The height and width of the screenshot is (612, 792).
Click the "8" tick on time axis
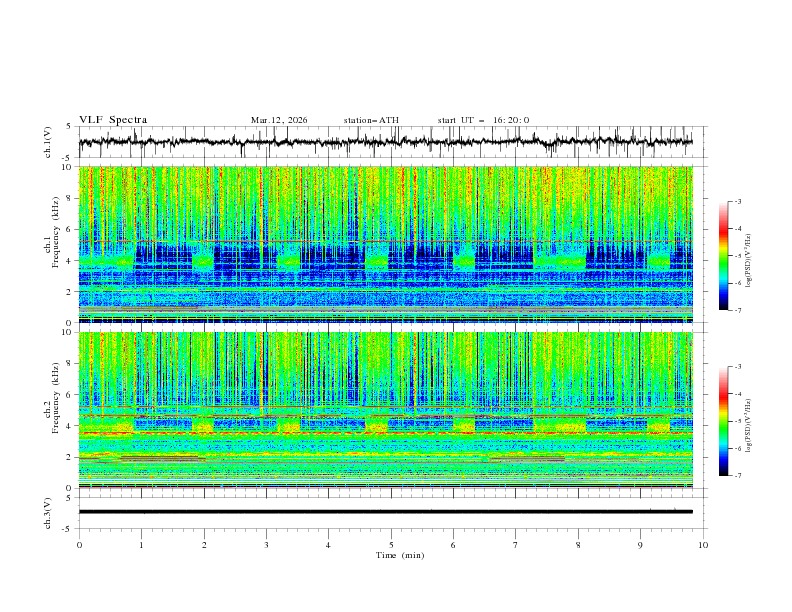[x=578, y=545]
